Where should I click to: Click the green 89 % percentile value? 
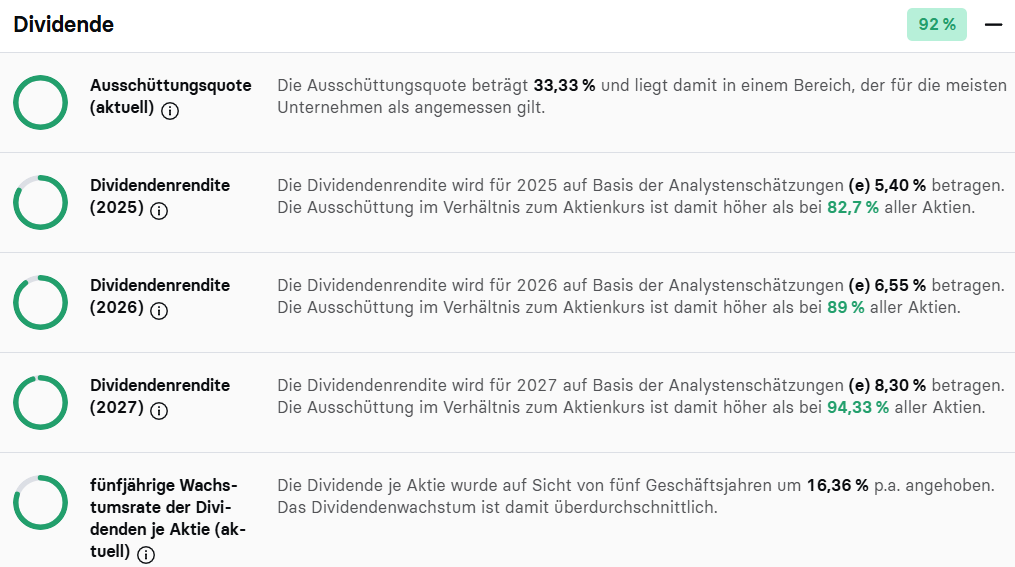pyautogui.click(x=845, y=307)
